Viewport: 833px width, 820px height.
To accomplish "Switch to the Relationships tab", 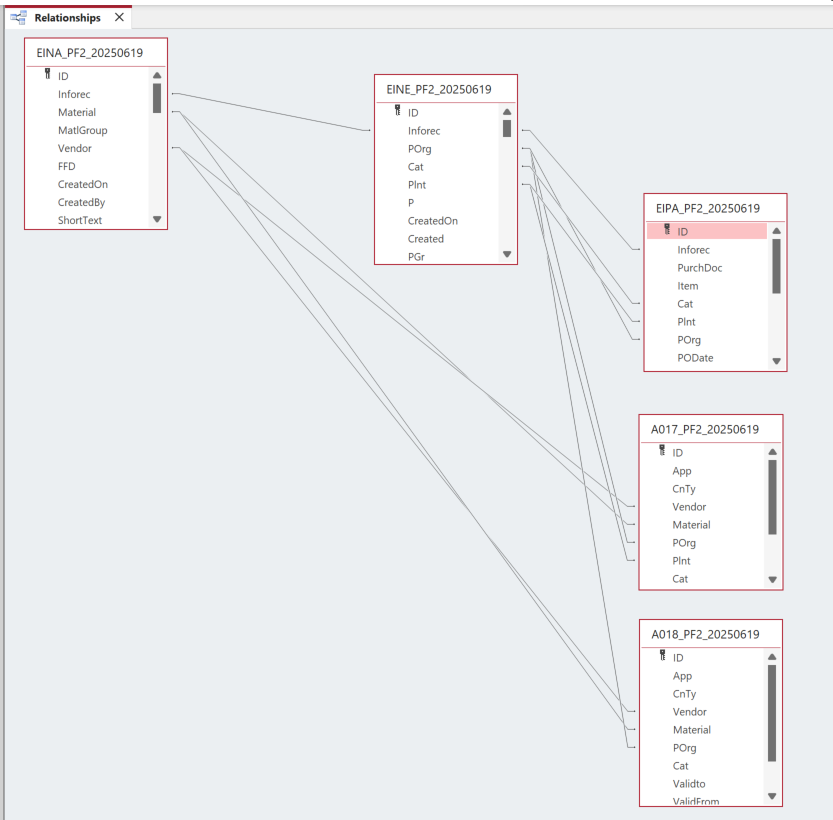I will point(67,17).
